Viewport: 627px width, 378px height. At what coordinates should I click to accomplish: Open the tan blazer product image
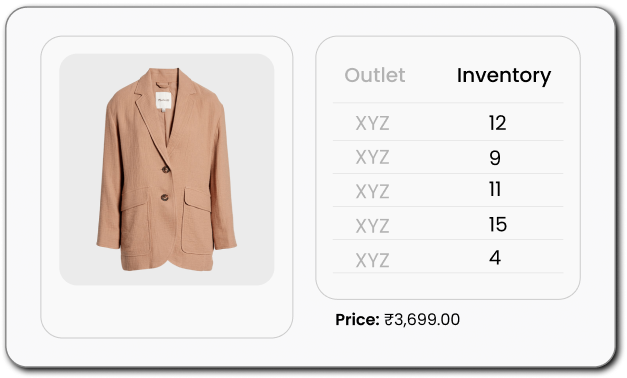click(167, 169)
